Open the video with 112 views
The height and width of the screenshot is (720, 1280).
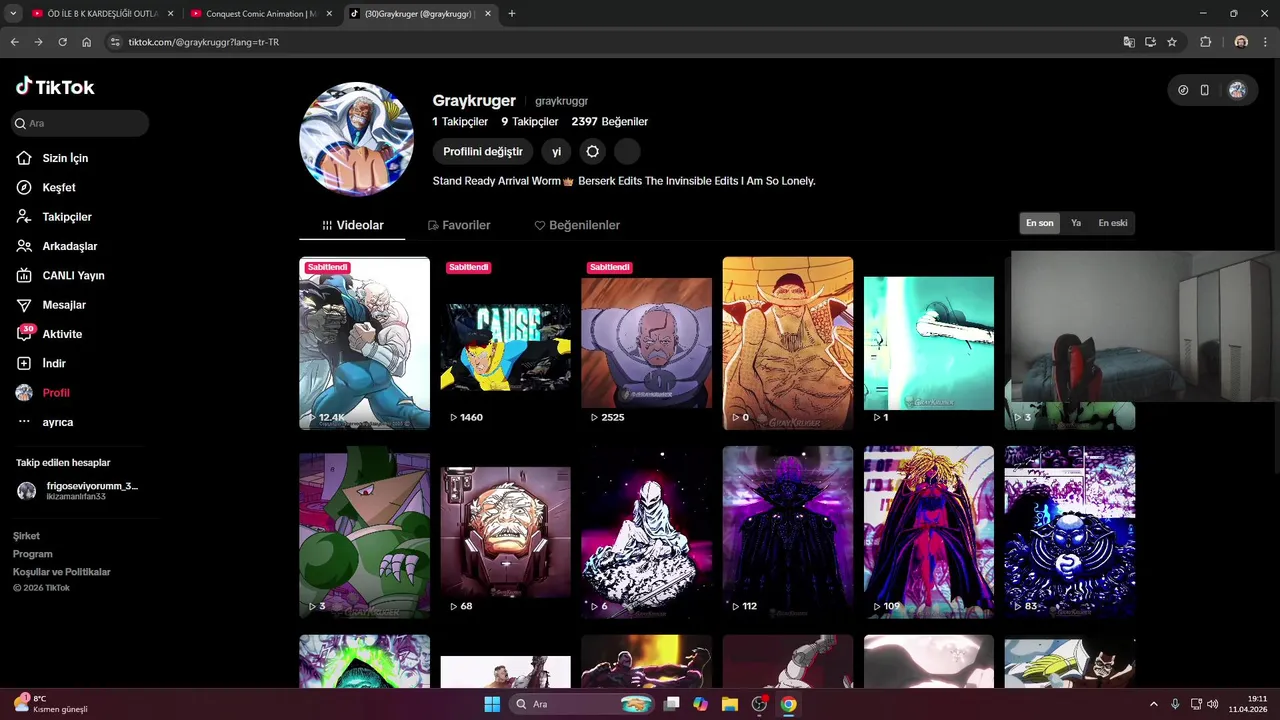(788, 532)
